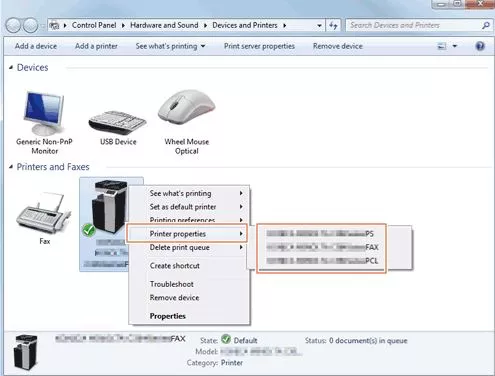Click the 'Default' state text
This screenshot has height=376, width=495.
pos(245,341)
